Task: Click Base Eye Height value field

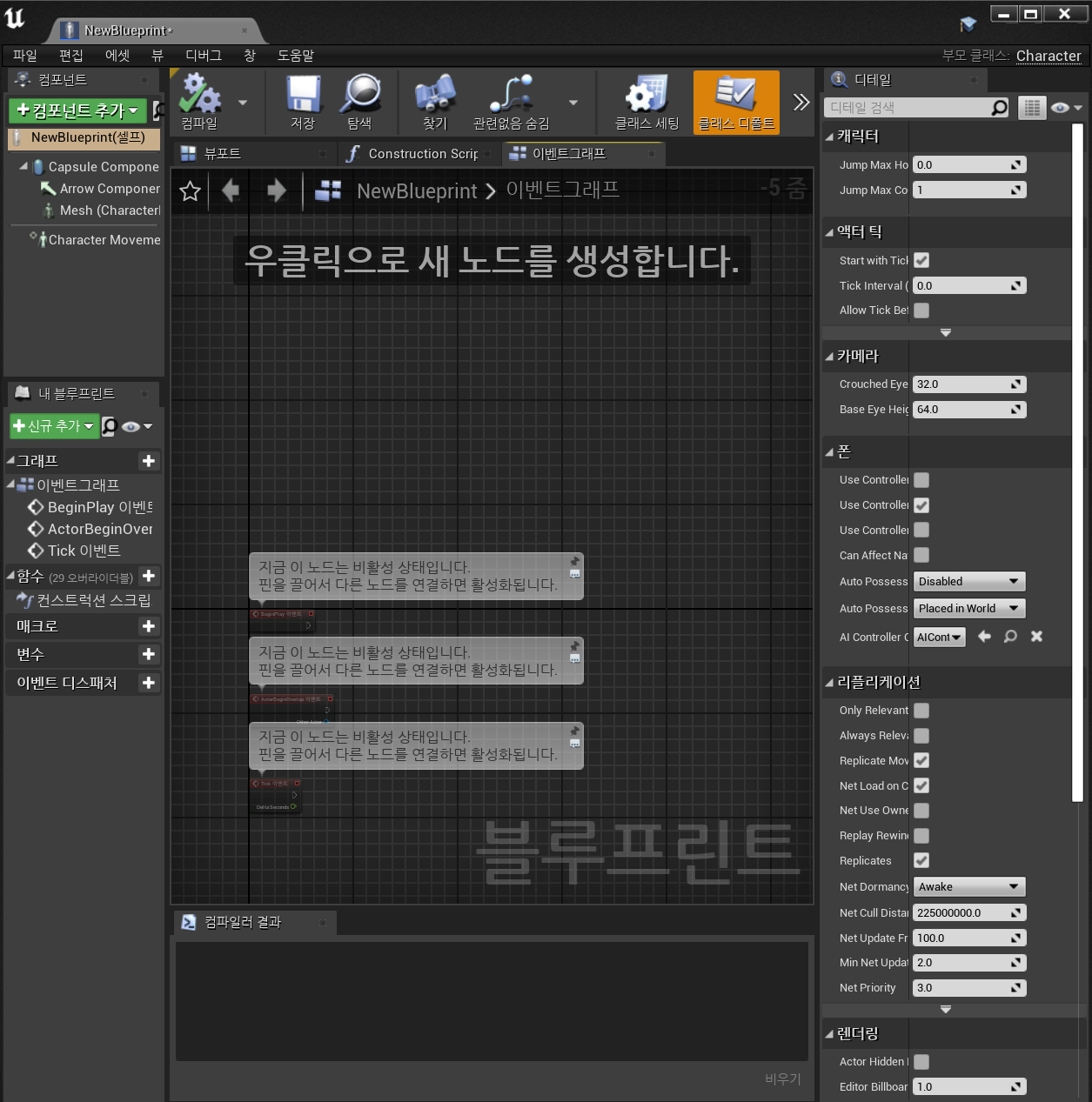Action: point(969,409)
